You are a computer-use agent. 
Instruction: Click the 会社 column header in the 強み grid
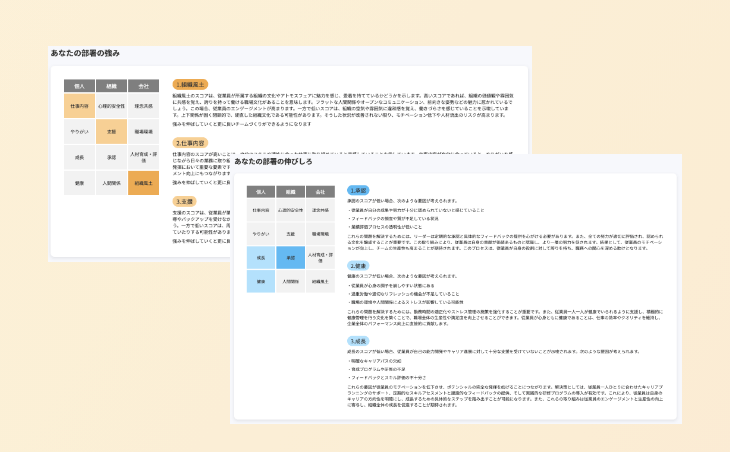pos(143,86)
